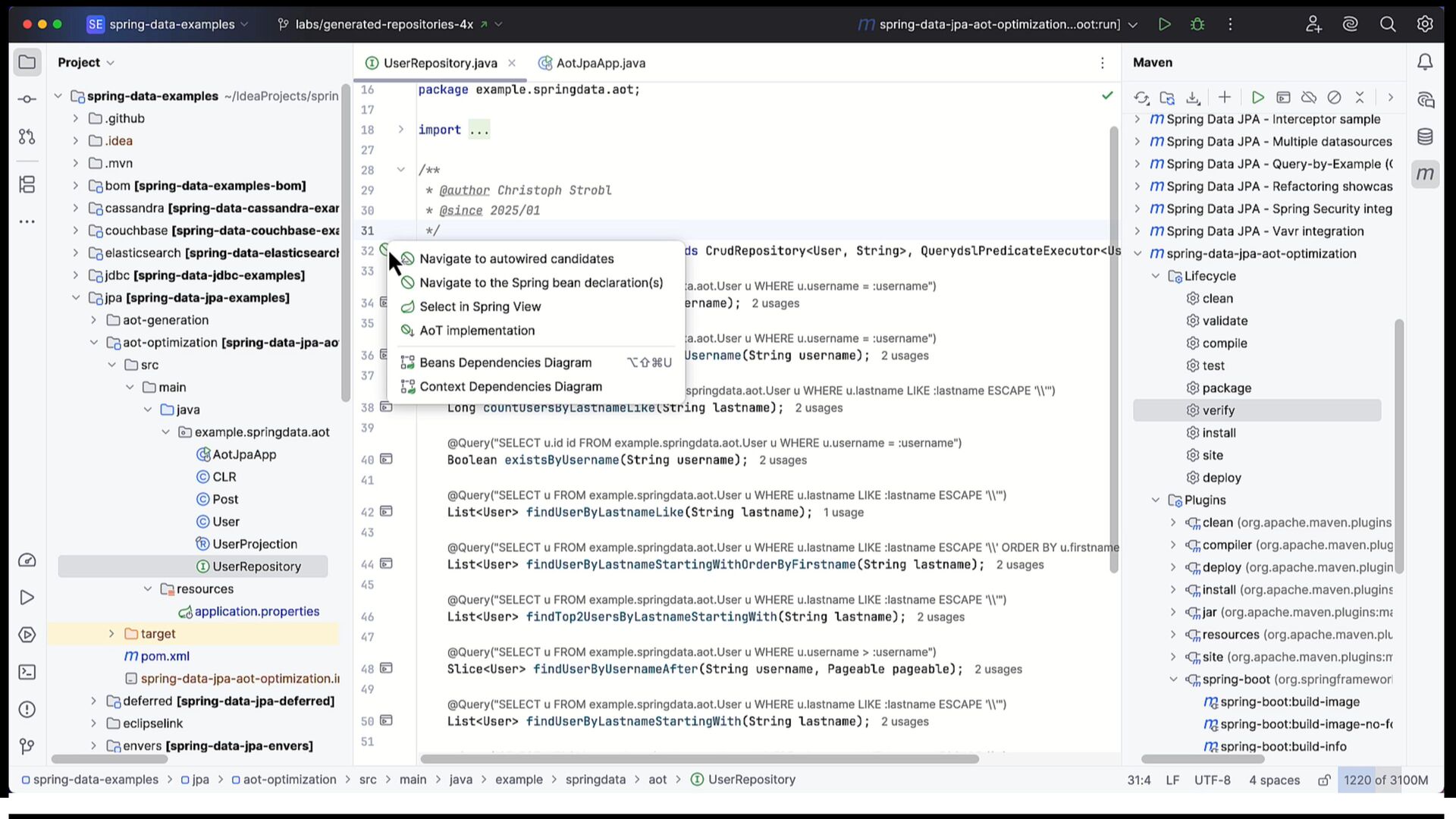Click Download Sources icon in Maven toolbar
Viewport: 1456px width, 819px height.
pos(1193,98)
